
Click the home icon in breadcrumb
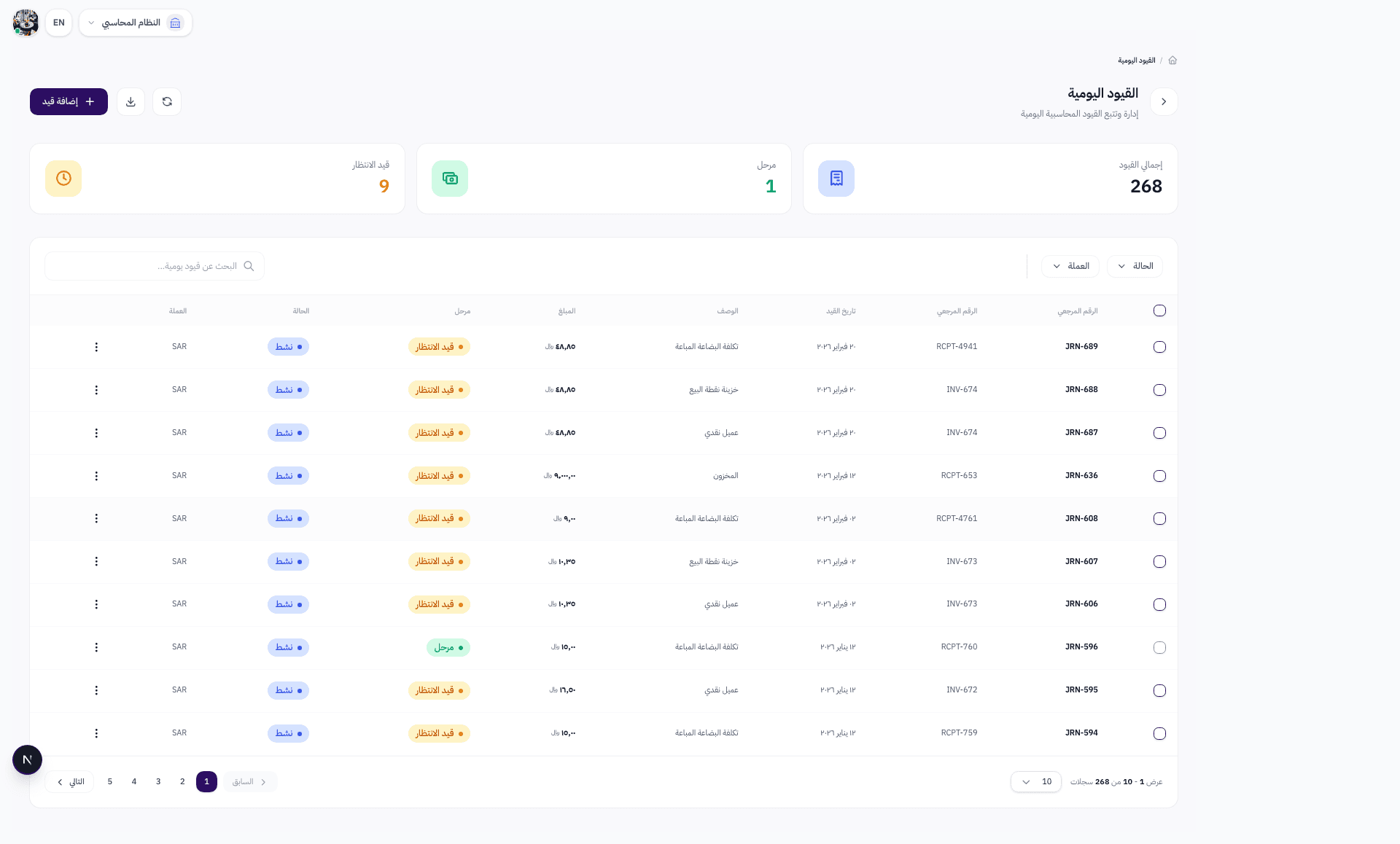(1172, 60)
